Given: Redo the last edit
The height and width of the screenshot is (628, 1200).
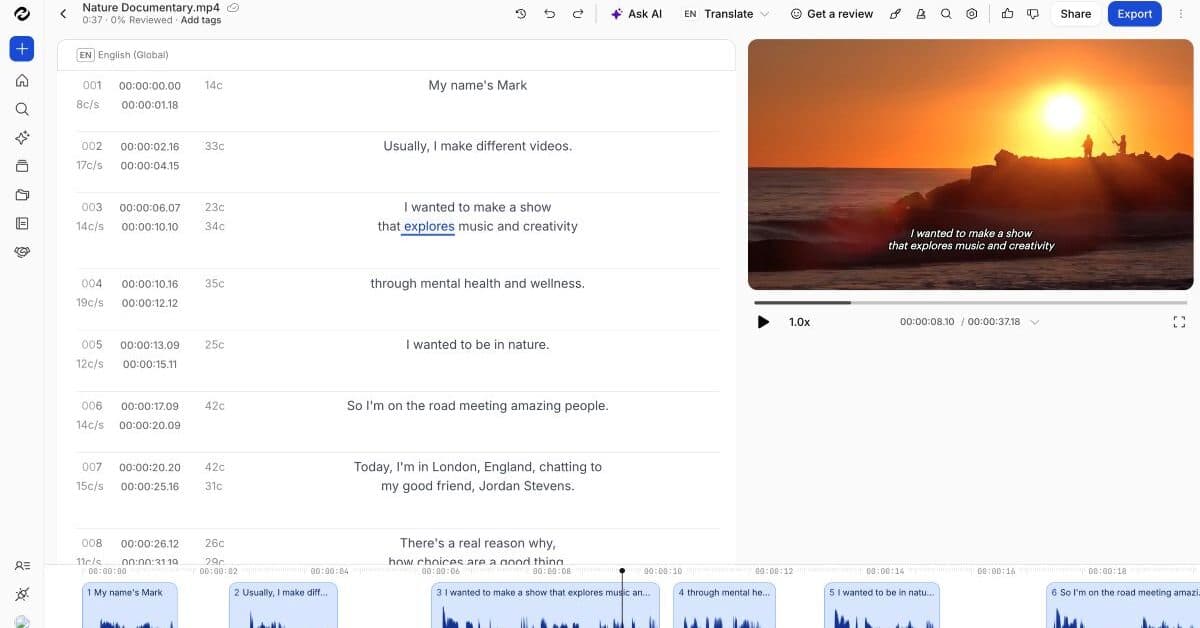Looking at the screenshot, I should (578, 14).
